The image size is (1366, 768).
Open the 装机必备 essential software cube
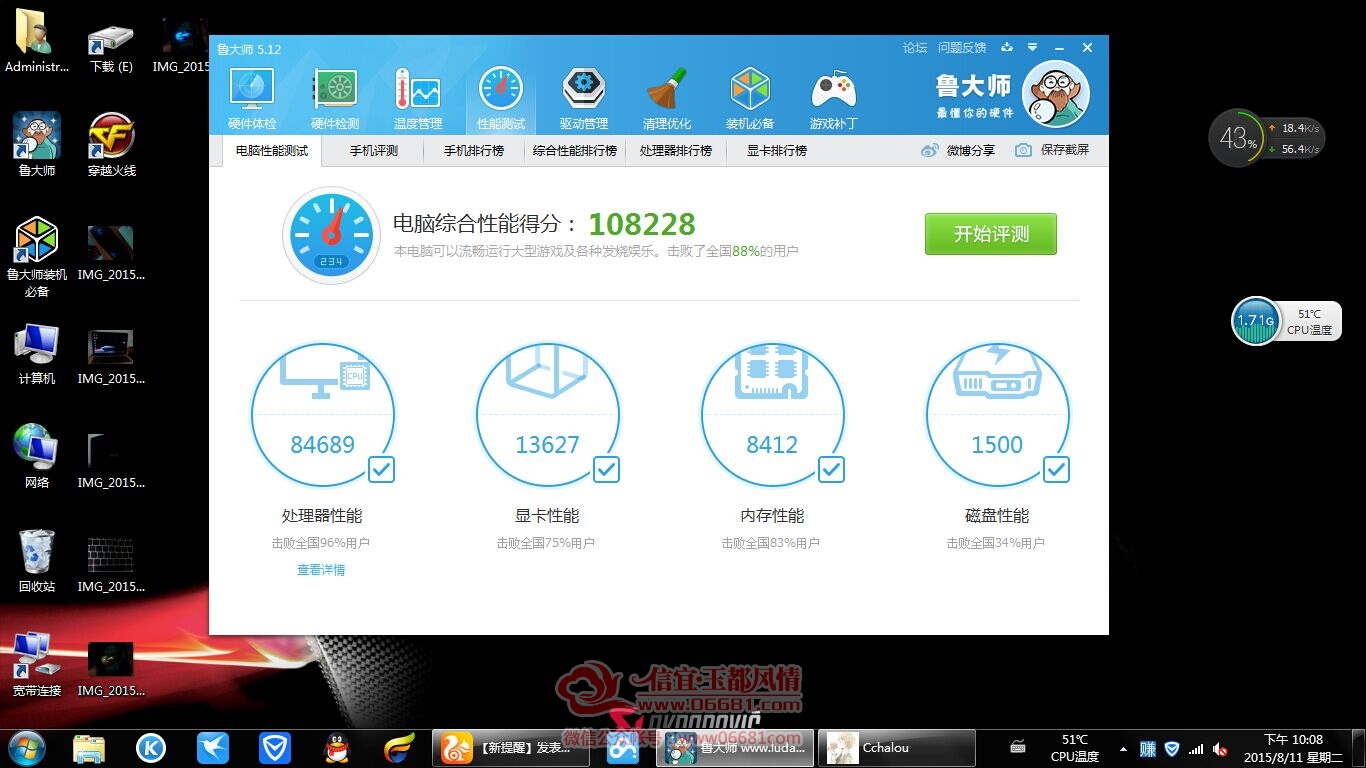click(750, 99)
